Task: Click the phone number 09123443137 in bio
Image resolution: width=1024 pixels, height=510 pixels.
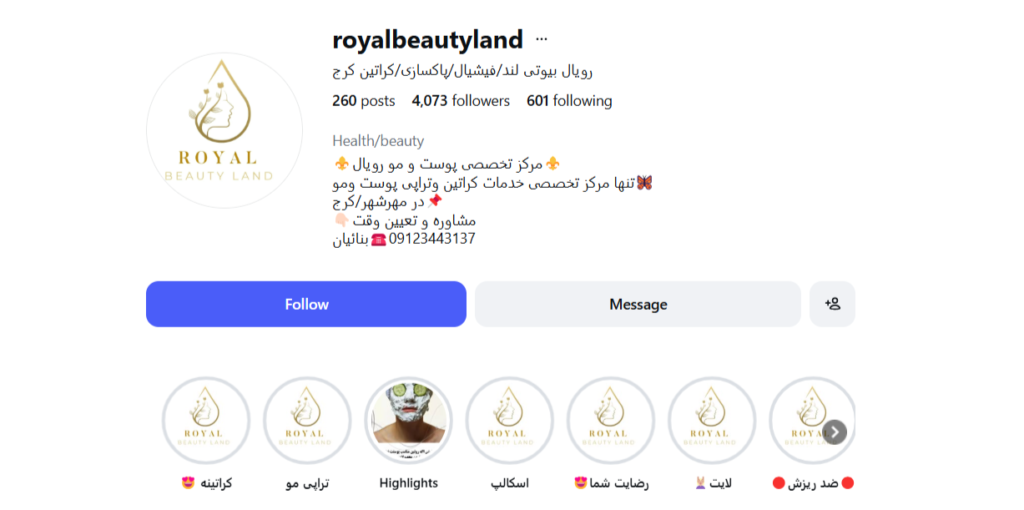Action: [x=432, y=239]
